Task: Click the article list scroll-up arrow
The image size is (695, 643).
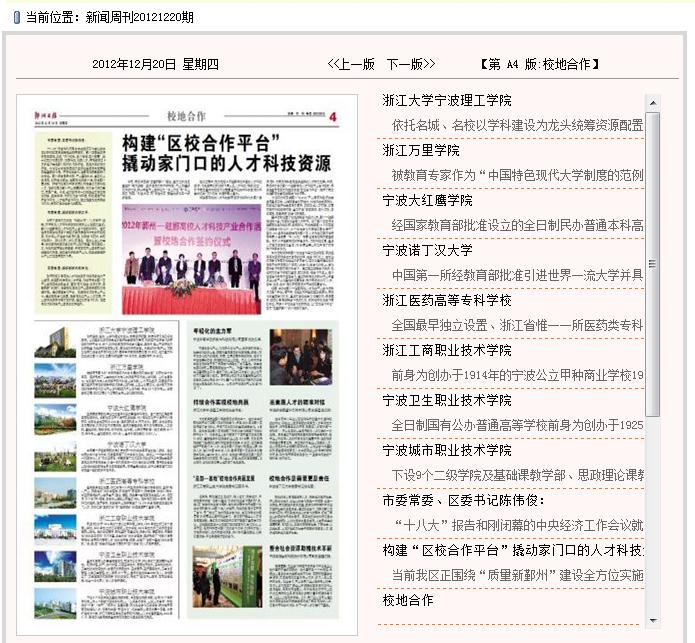Action: pyautogui.click(x=653, y=103)
